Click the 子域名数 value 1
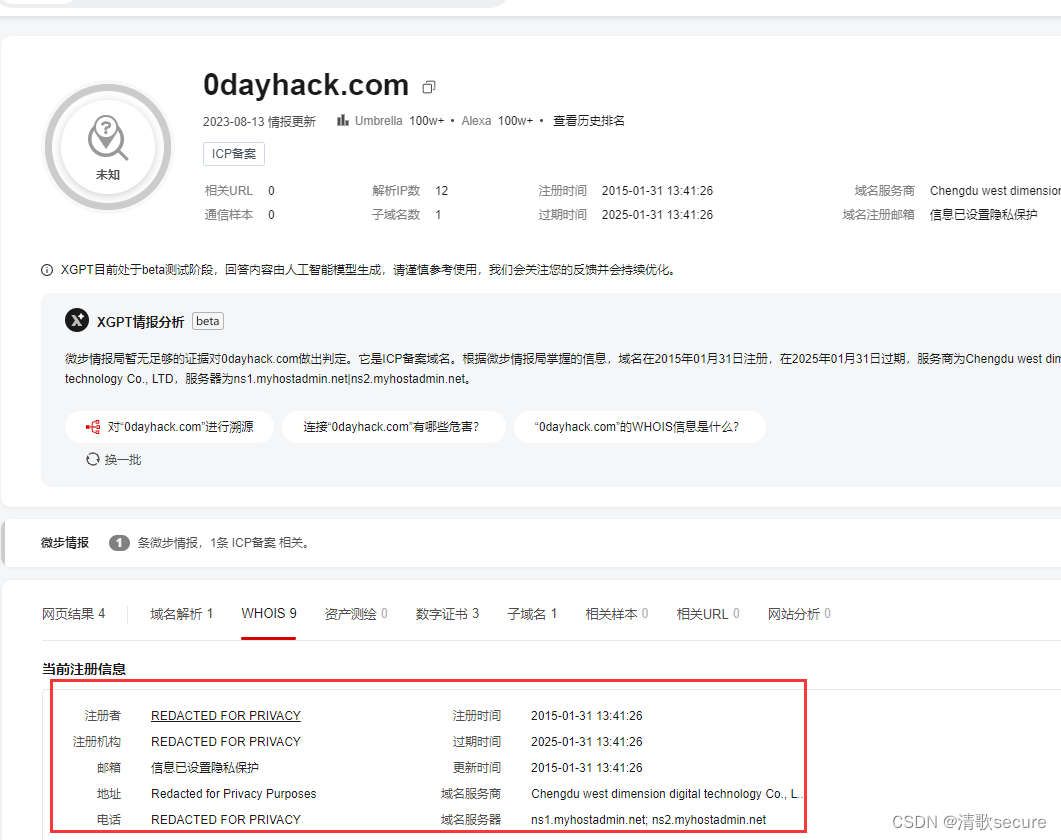The image size is (1061, 840). (438, 215)
